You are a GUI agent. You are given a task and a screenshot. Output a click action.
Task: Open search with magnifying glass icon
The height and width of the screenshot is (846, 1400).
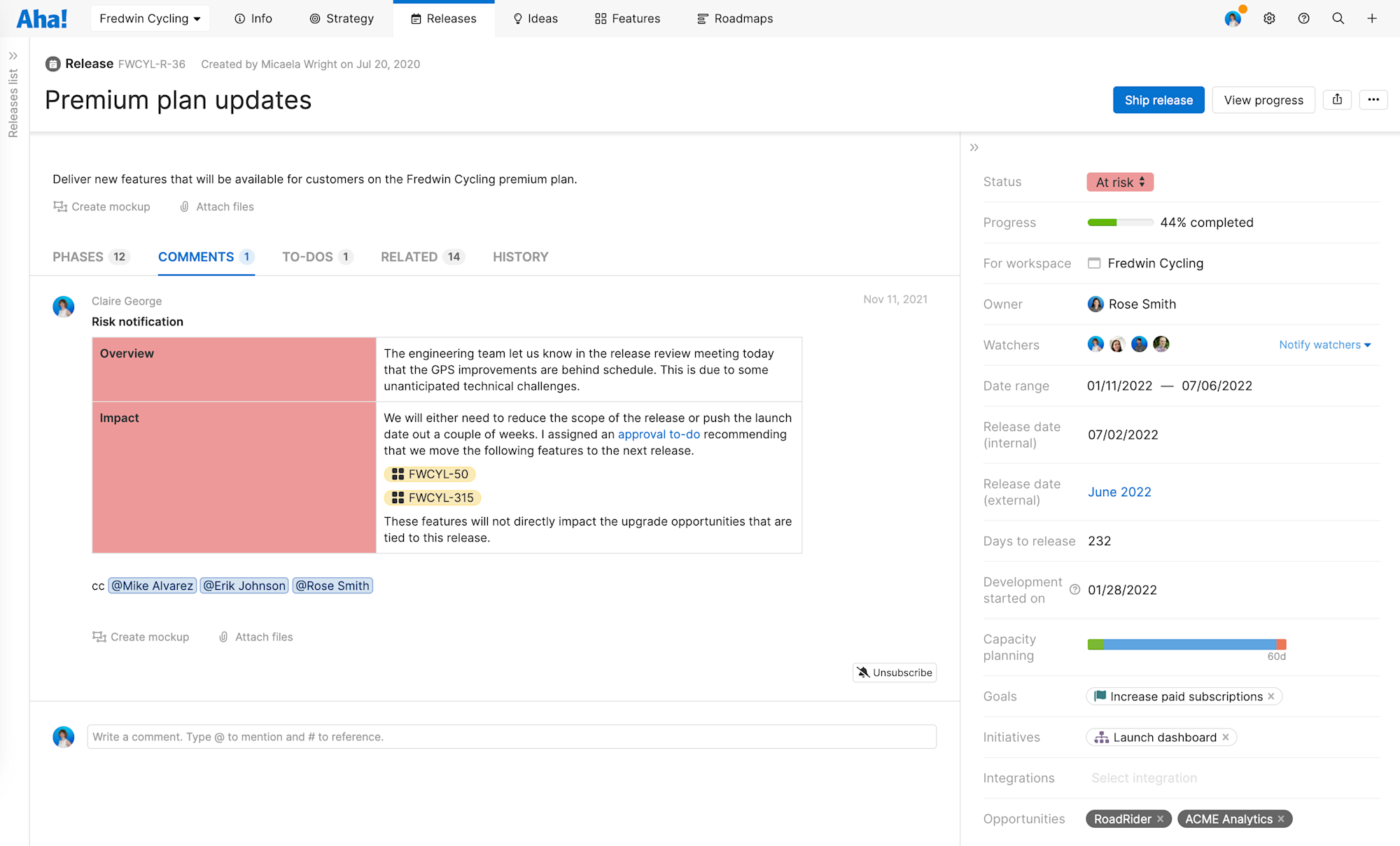coord(1338,19)
